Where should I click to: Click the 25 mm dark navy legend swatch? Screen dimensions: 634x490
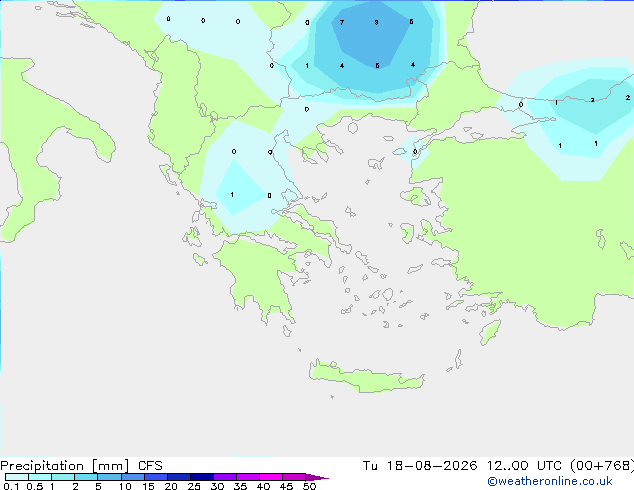point(201,477)
